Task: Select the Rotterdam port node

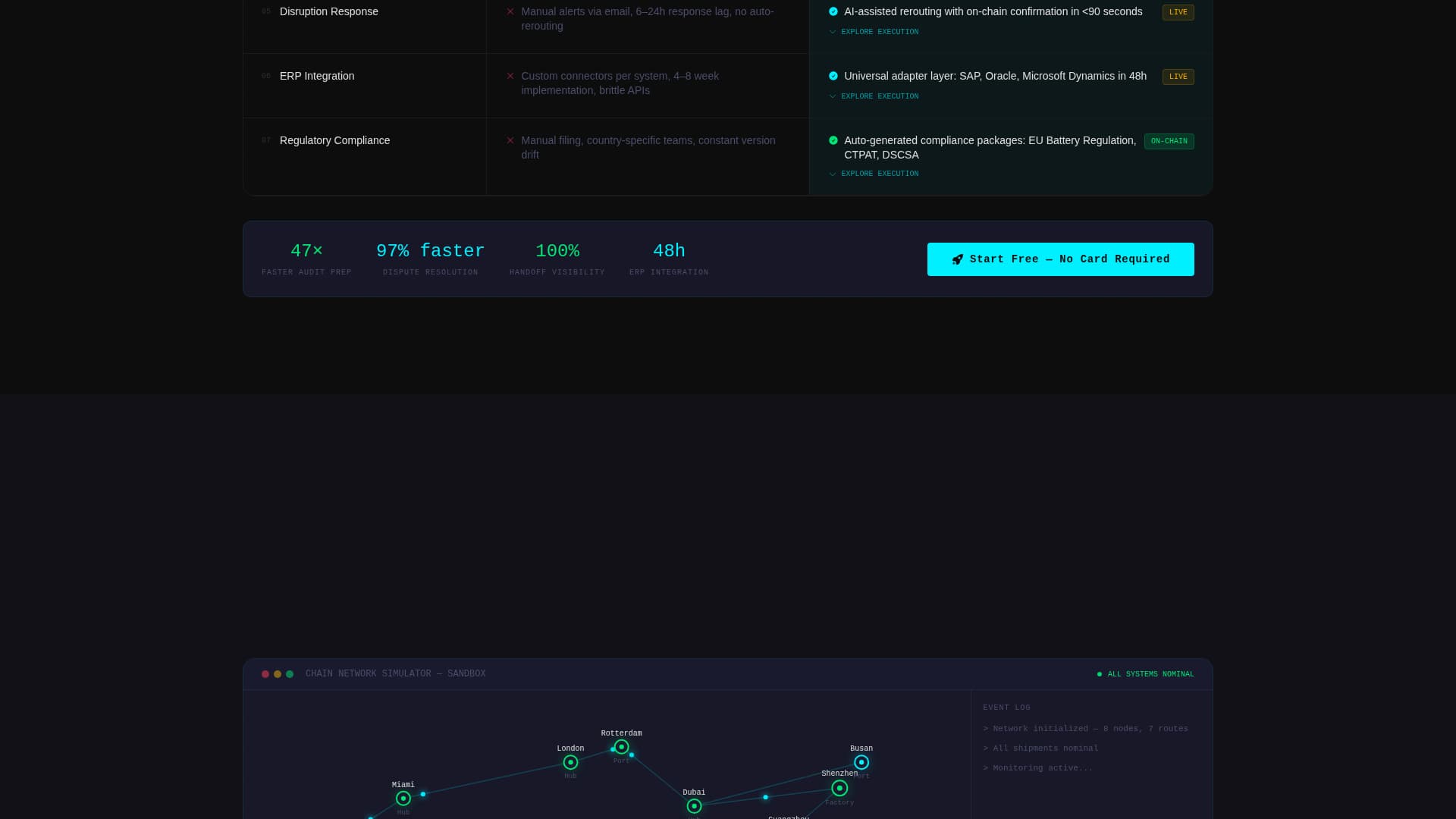Action: point(621,747)
